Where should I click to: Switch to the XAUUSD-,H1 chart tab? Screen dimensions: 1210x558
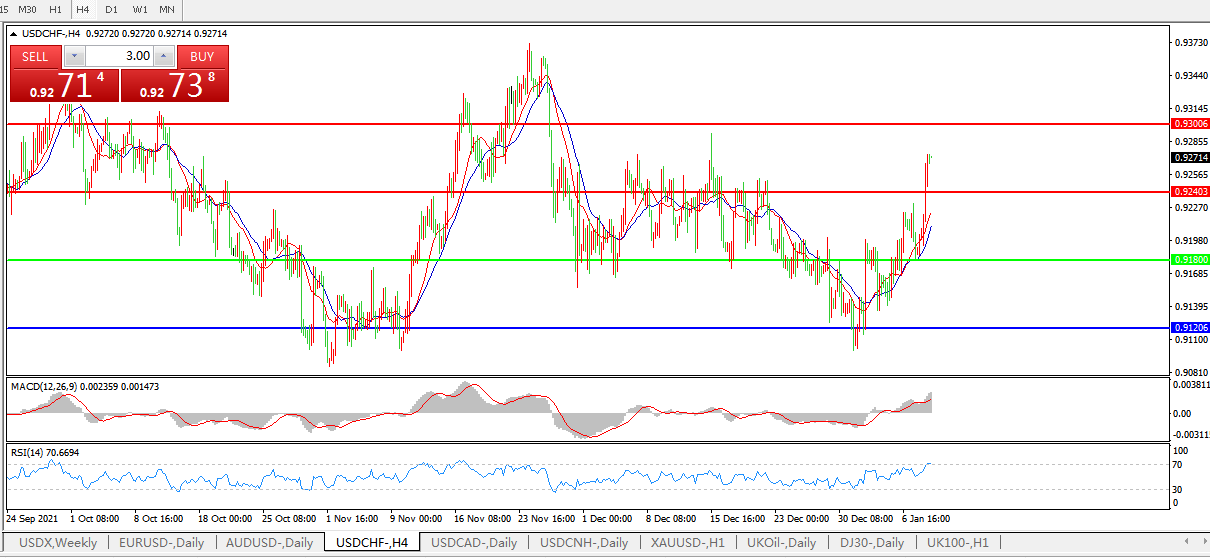click(687, 543)
